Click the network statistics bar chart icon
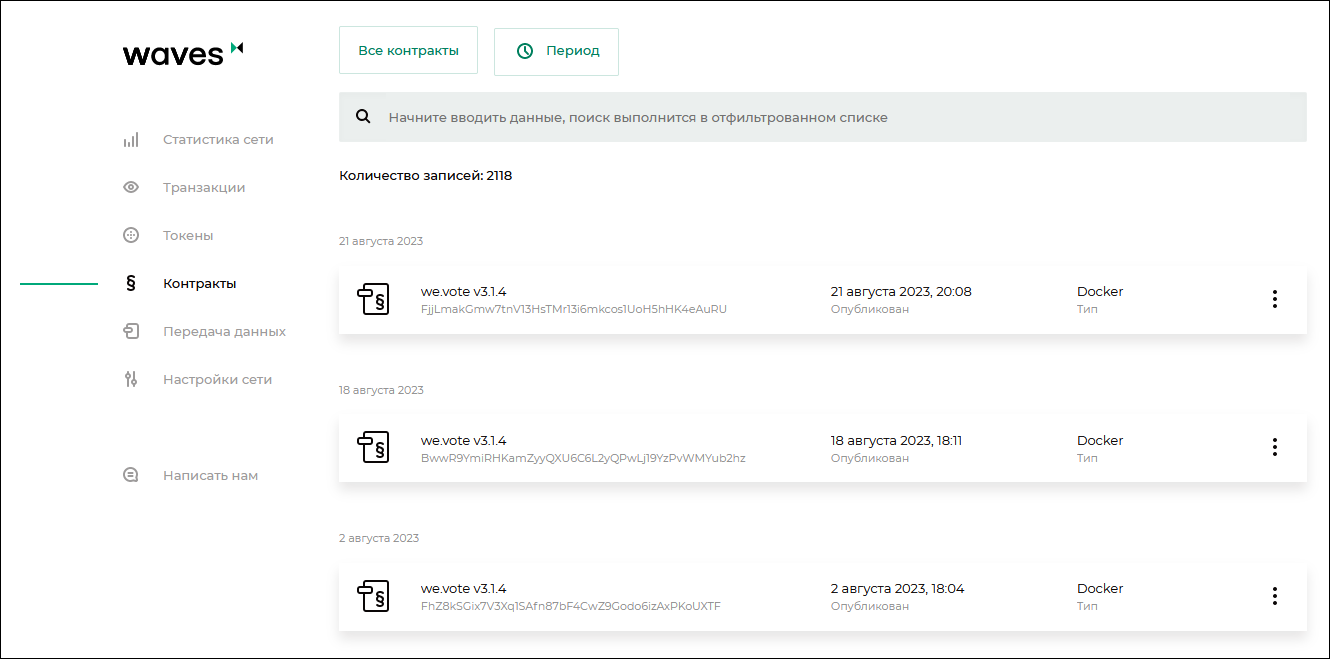The width and height of the screenshot is (1330, 659). [x=131, y=140]
